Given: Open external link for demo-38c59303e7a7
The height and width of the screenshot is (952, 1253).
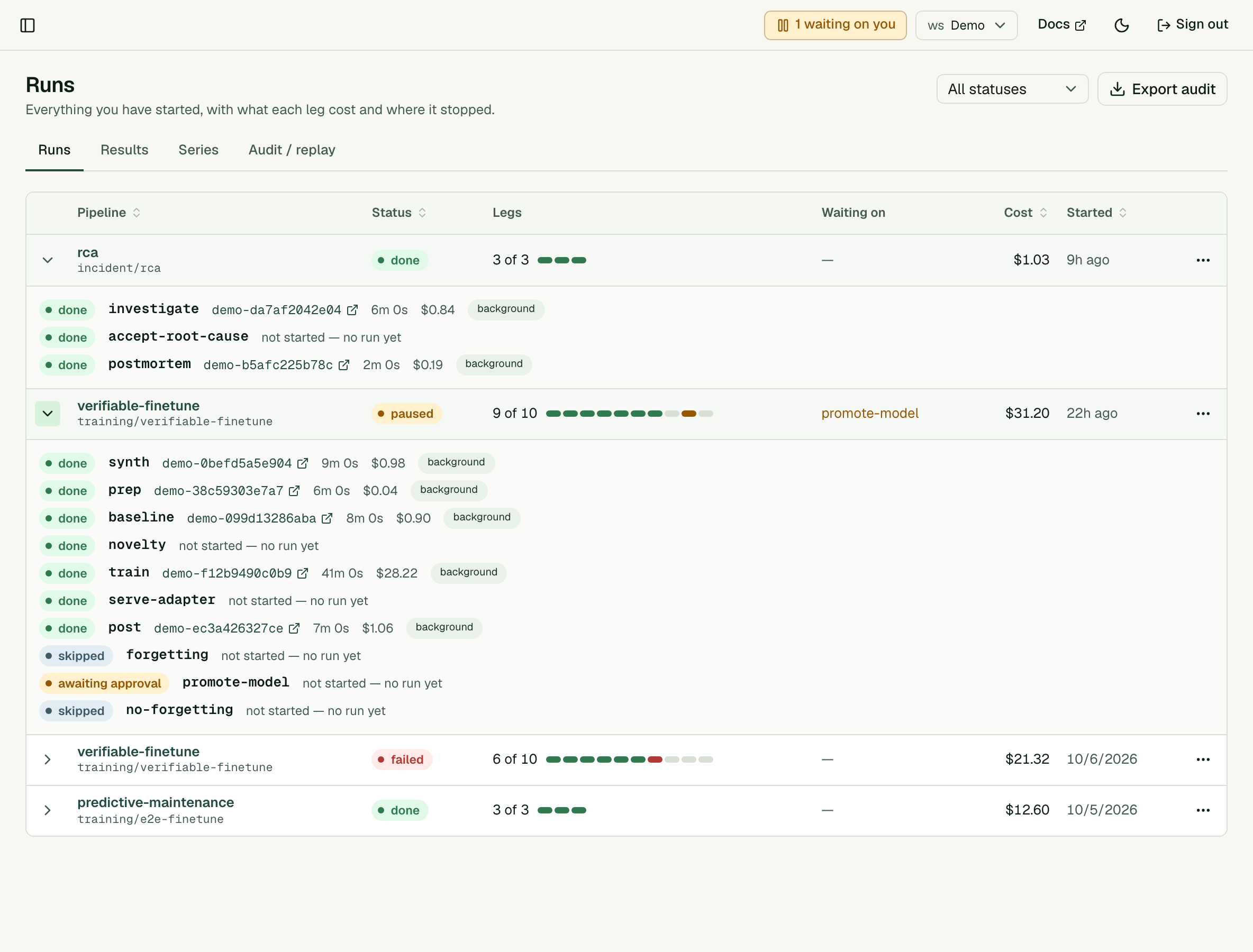Looking at the screenshot, I should click(294, 491).
